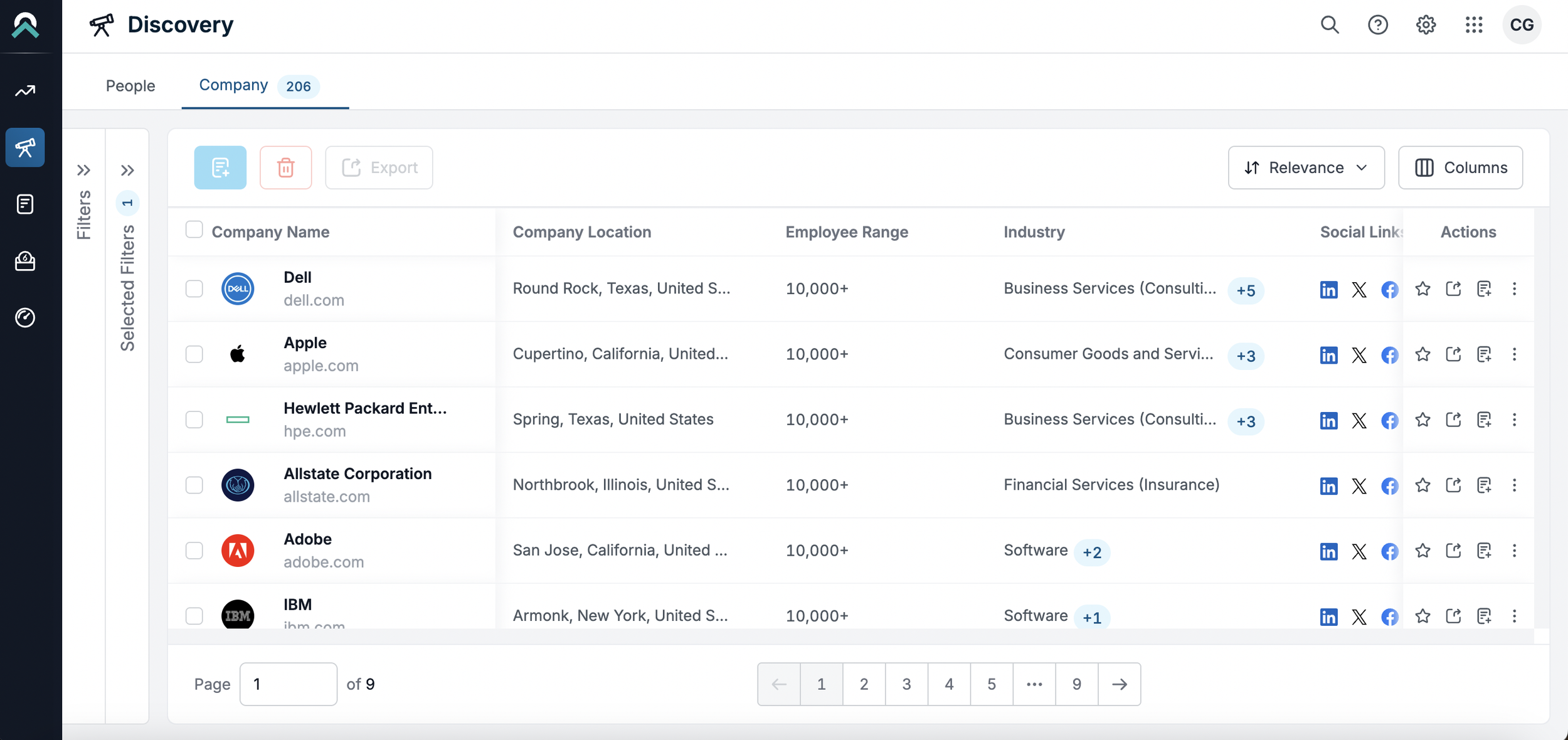The height and width of the screenshot is (740, 1568).
Task: Open the Adobe company name link
Action: click(307, 539)
